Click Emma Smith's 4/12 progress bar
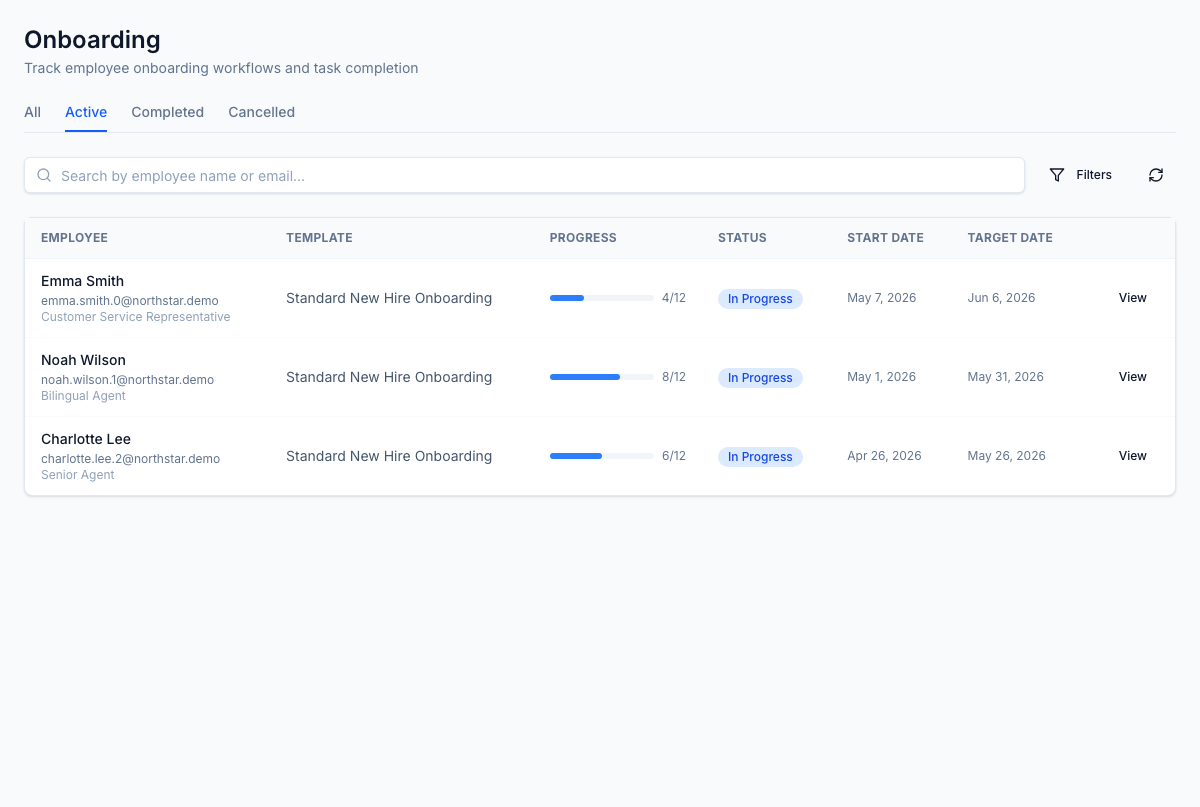 [x=602, y=298]
